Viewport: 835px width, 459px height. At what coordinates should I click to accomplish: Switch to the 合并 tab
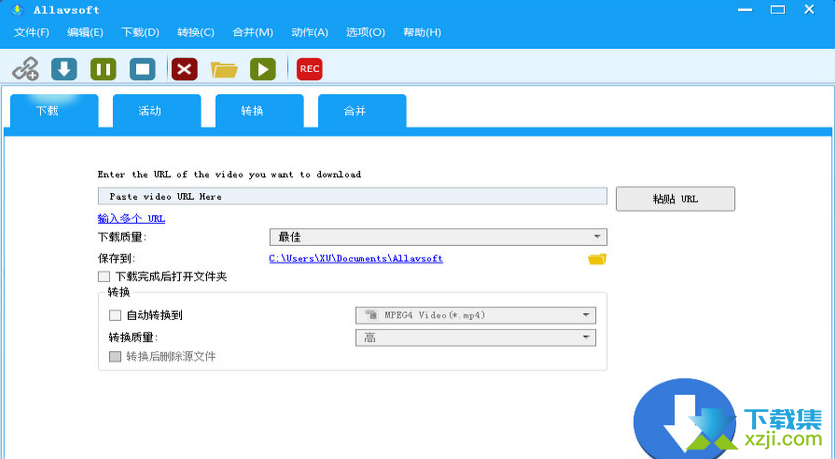tap(362, 111)
